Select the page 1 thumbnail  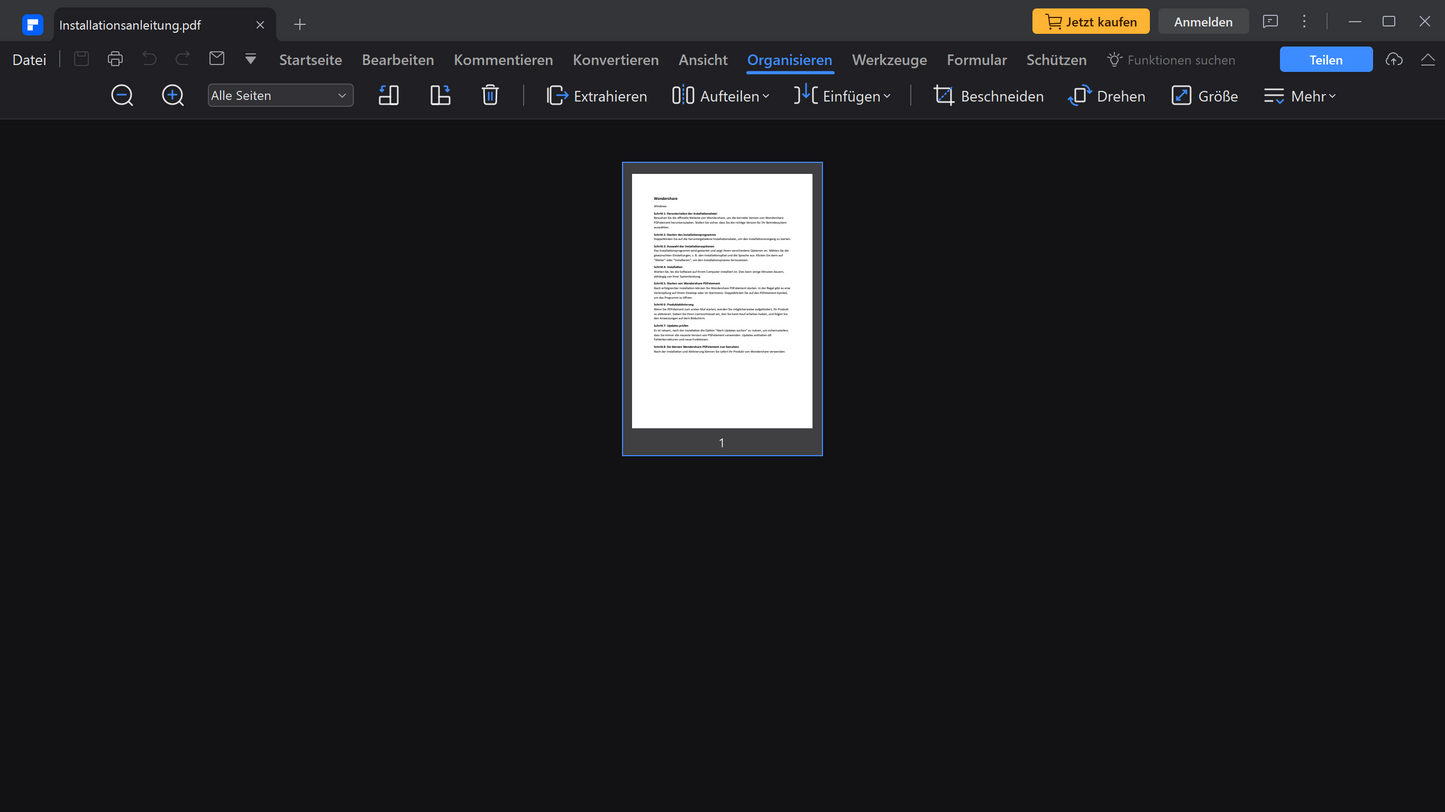722,301
